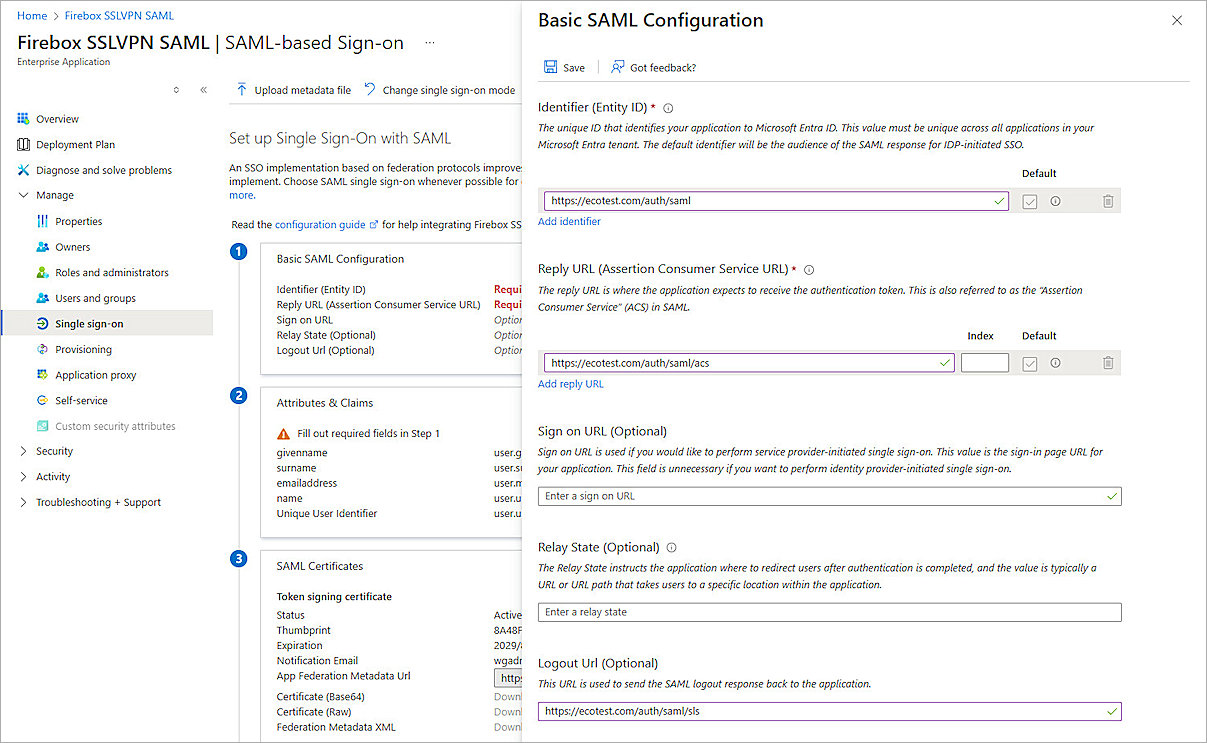Uncheck the Default checkbox for the reply URL

click(x=1030, y=363)
